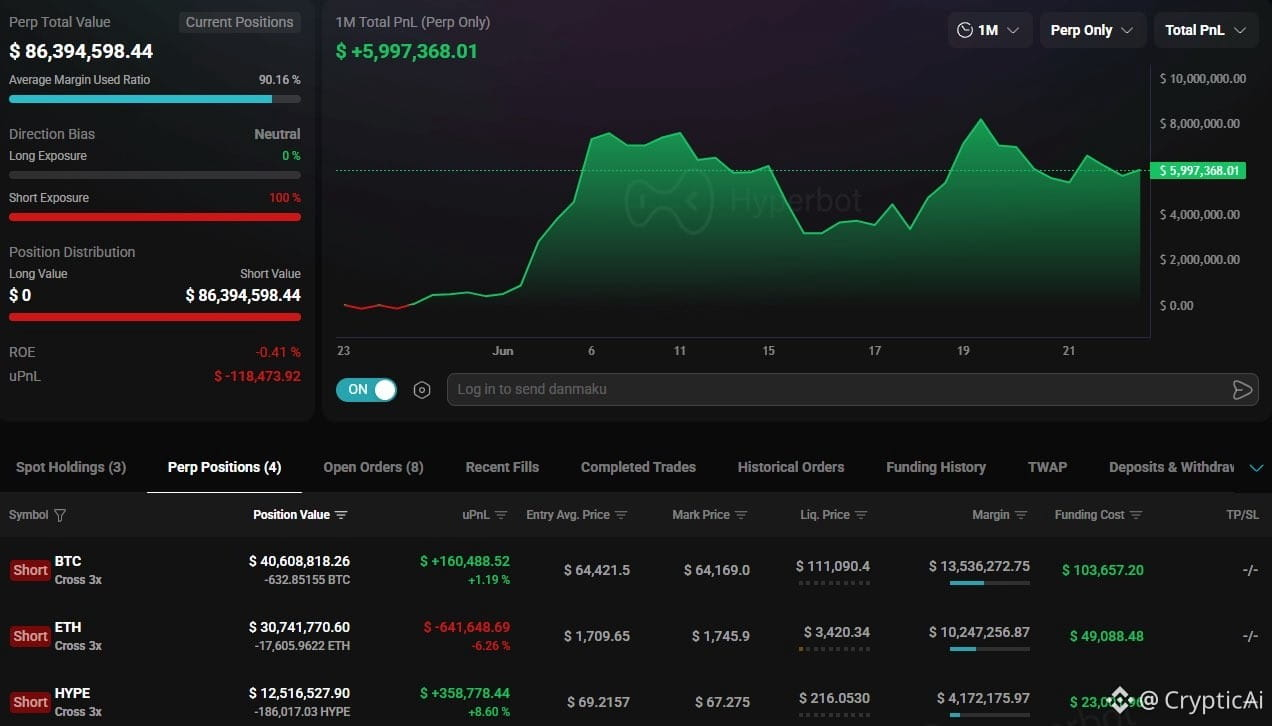Click the Current Positions button
1272x726 pixels.
tap(240, 22)
